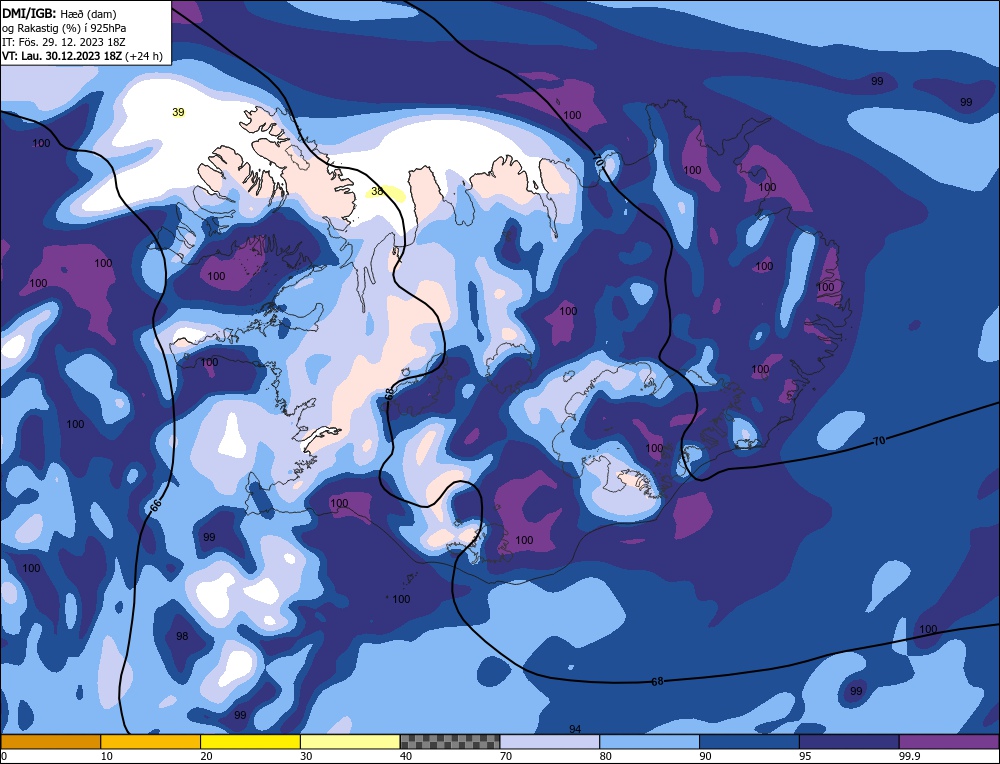
Task: Click the '20' tick label on the color scale
Action: coord(206,756)
